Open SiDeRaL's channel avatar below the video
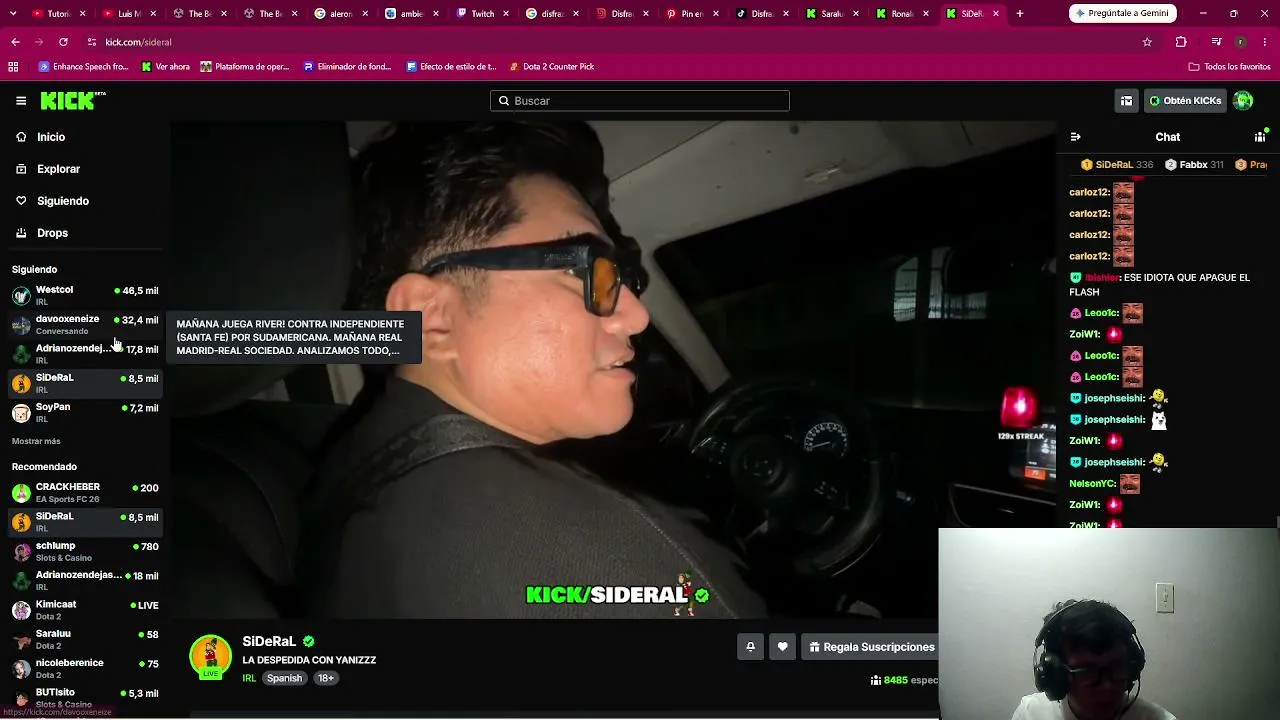Screen dimensions: 1280x720 point(211,656)
